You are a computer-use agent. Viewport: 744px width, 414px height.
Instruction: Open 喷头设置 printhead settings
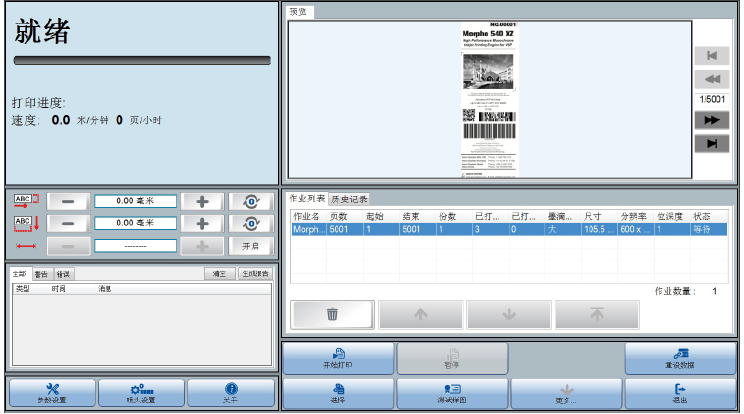point(141,393)
